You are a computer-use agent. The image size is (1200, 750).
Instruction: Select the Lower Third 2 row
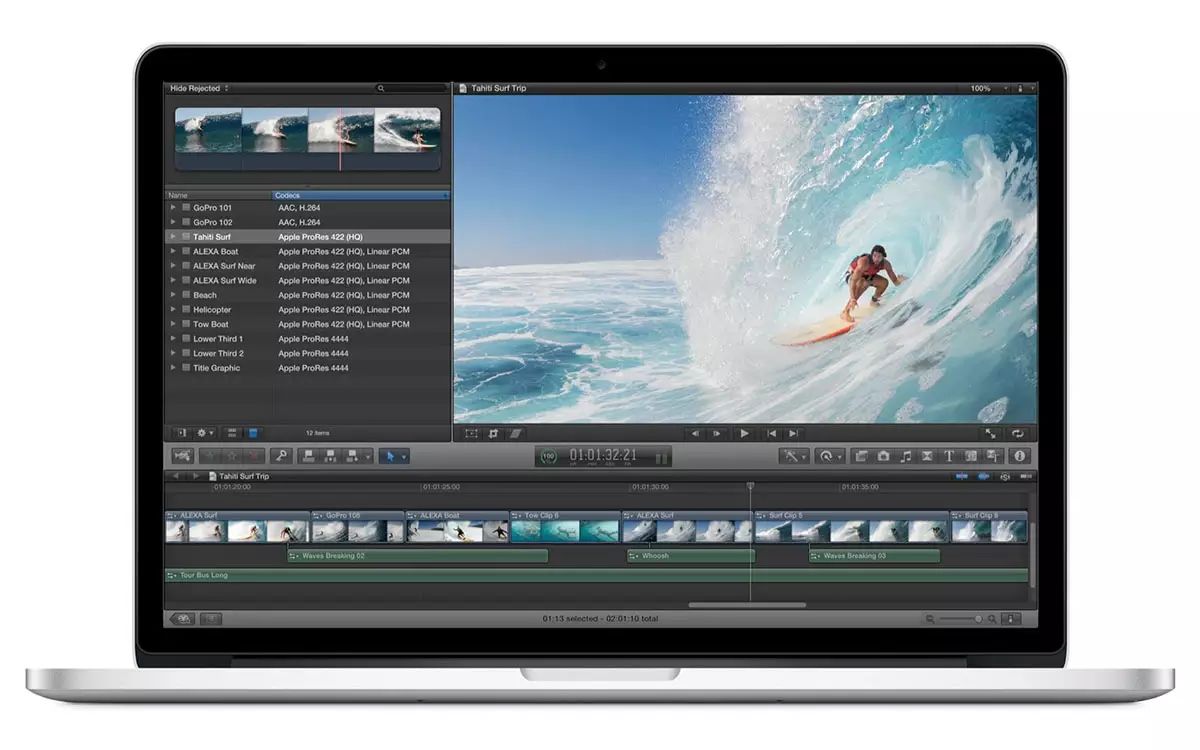click(307, 353)
